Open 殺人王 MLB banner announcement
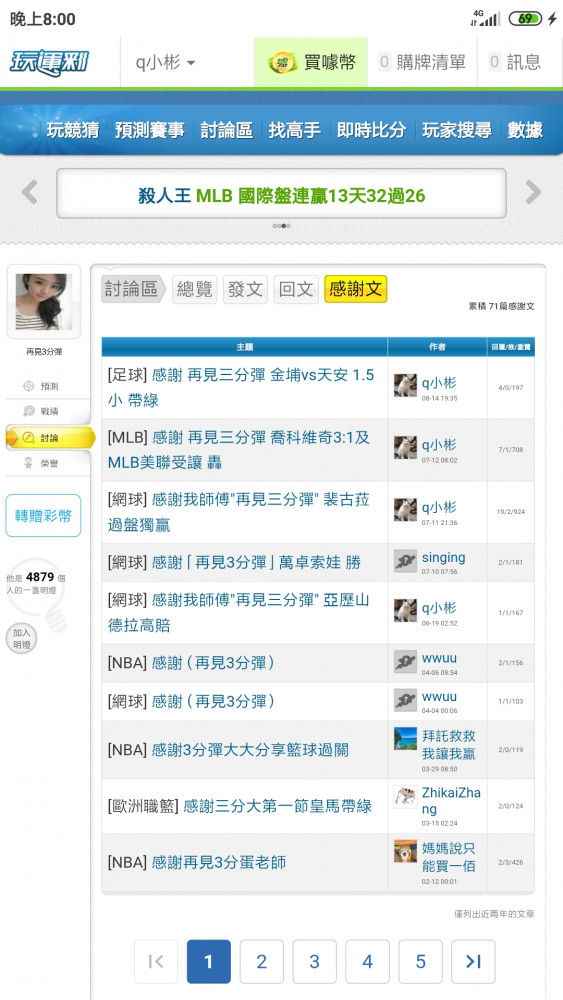563x1000 pixels. 281,194
